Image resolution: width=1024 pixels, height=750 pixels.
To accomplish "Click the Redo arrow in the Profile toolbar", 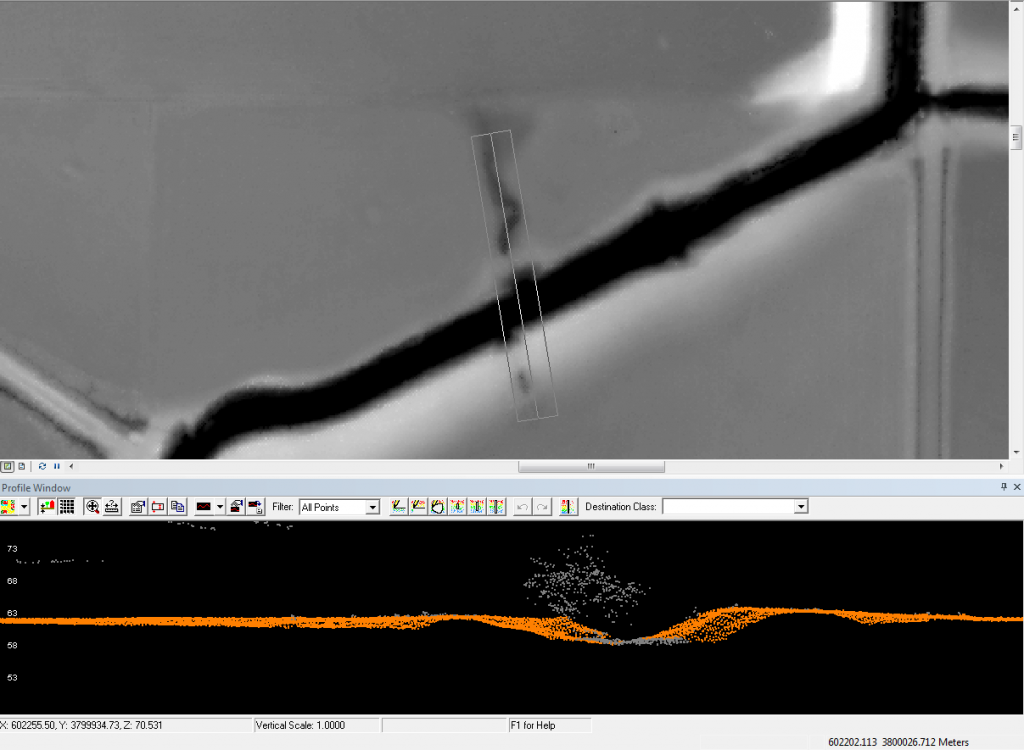I will click(543, 506).
